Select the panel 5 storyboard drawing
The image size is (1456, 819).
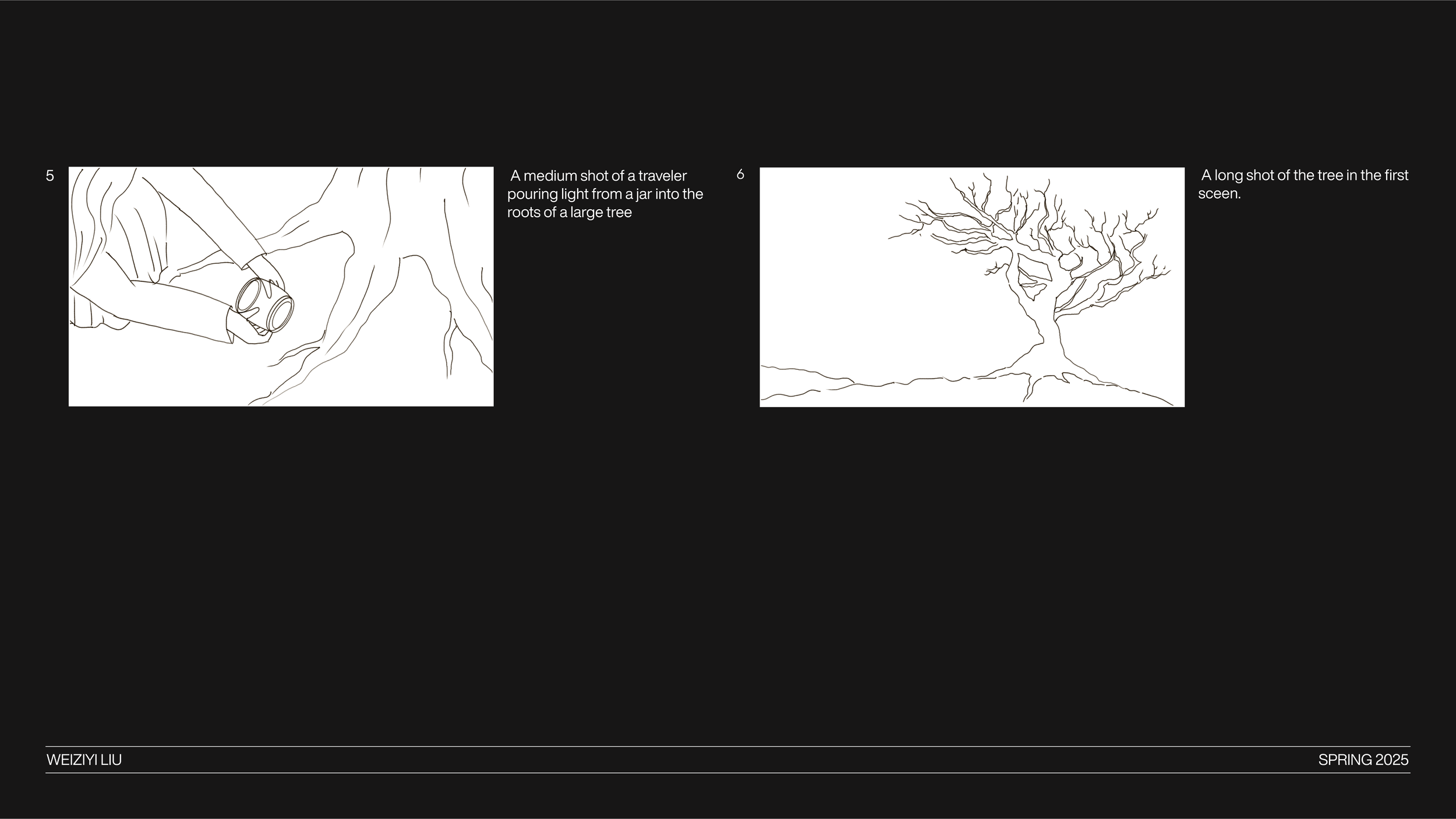pyautogui.click(x=281, y=286)
